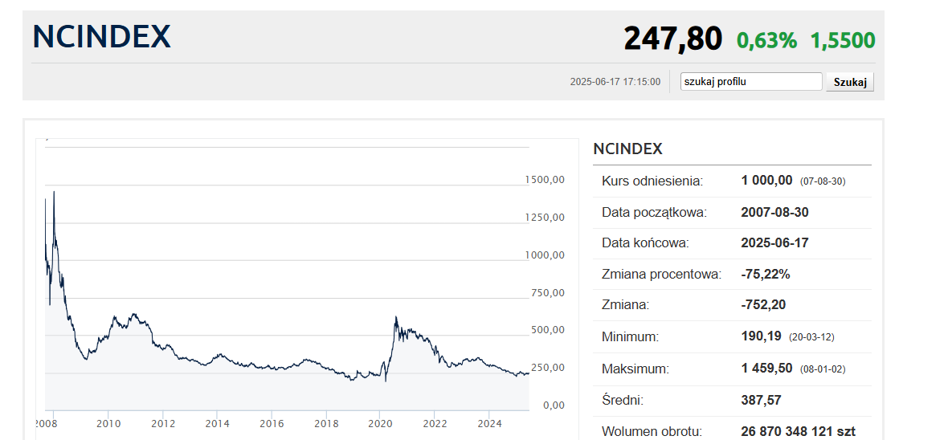
Task: Click the reference value 1 000,00
Action: pyautogui.click(x=766, y=180)
